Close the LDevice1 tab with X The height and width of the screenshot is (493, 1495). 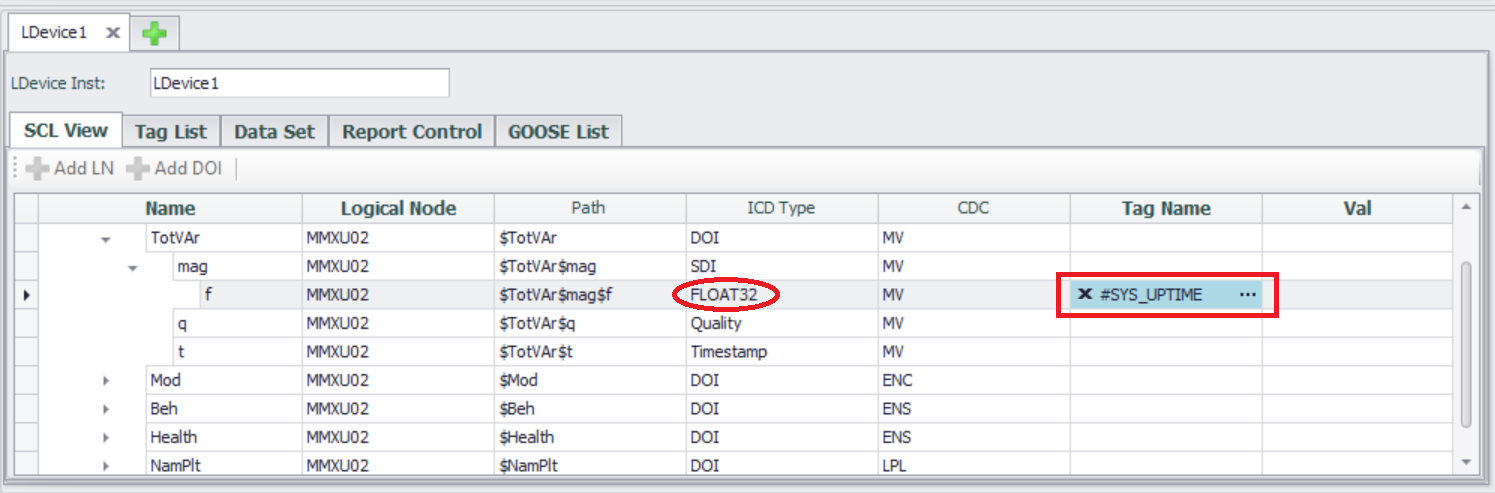click(x=113, y=33)
